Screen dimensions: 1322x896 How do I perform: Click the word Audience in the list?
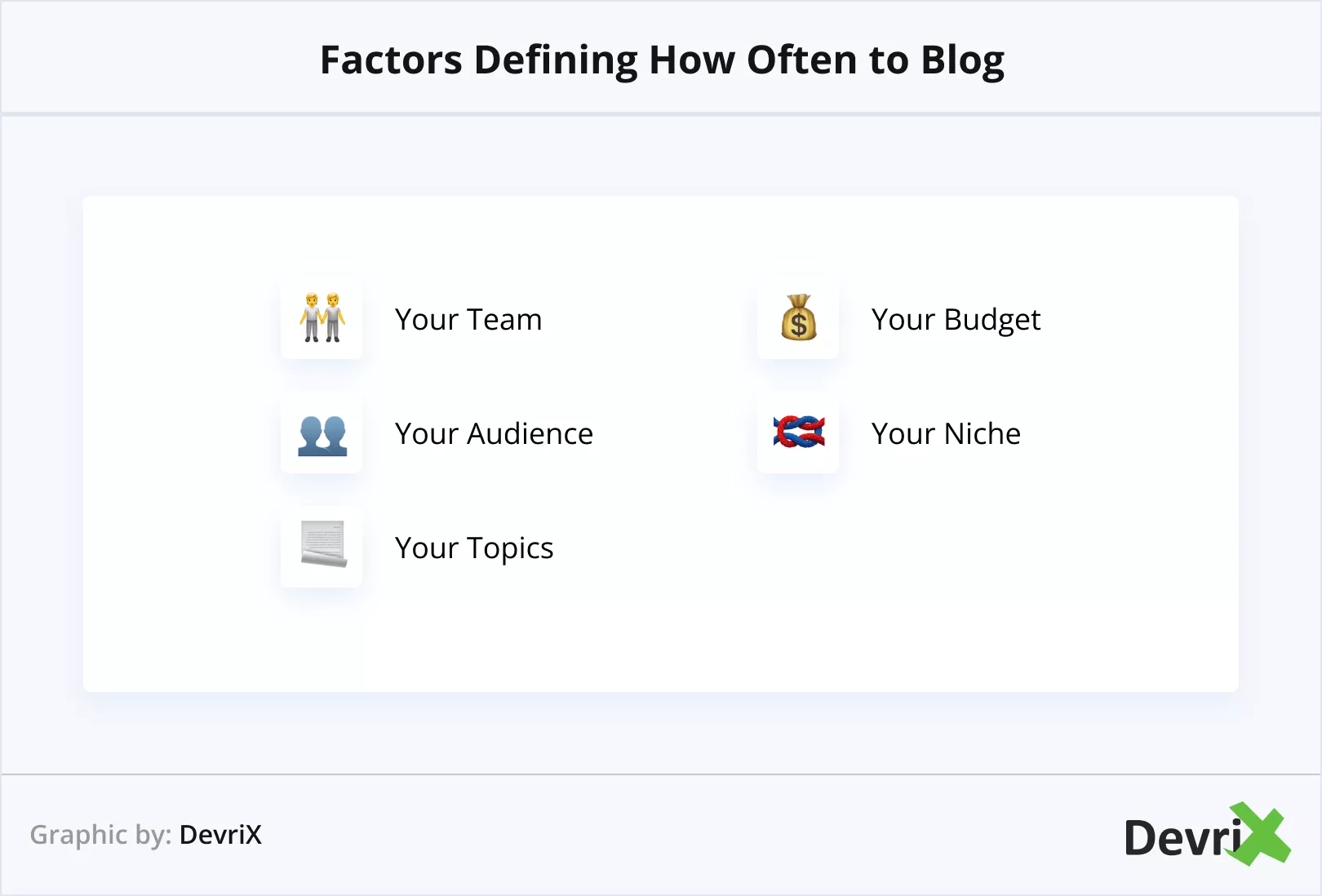click(530, 434)
